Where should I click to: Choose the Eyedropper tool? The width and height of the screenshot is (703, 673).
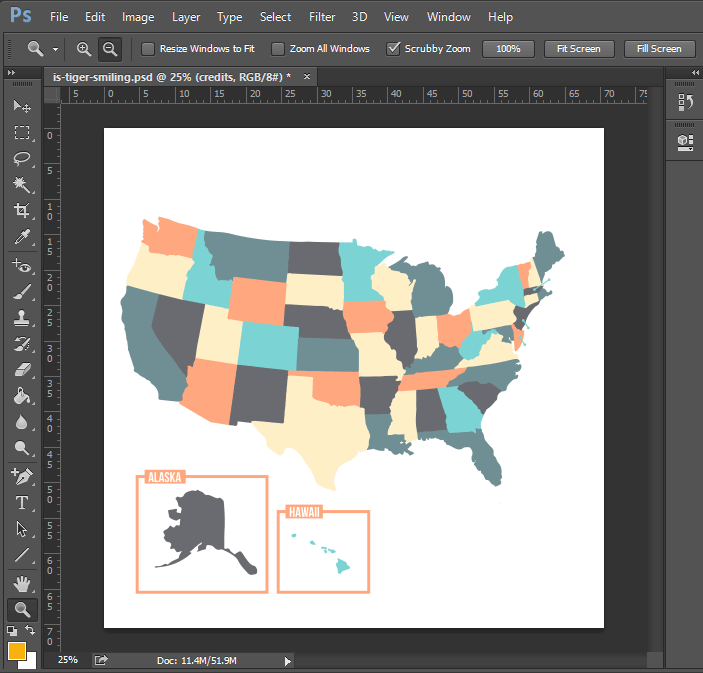[21, 237]
